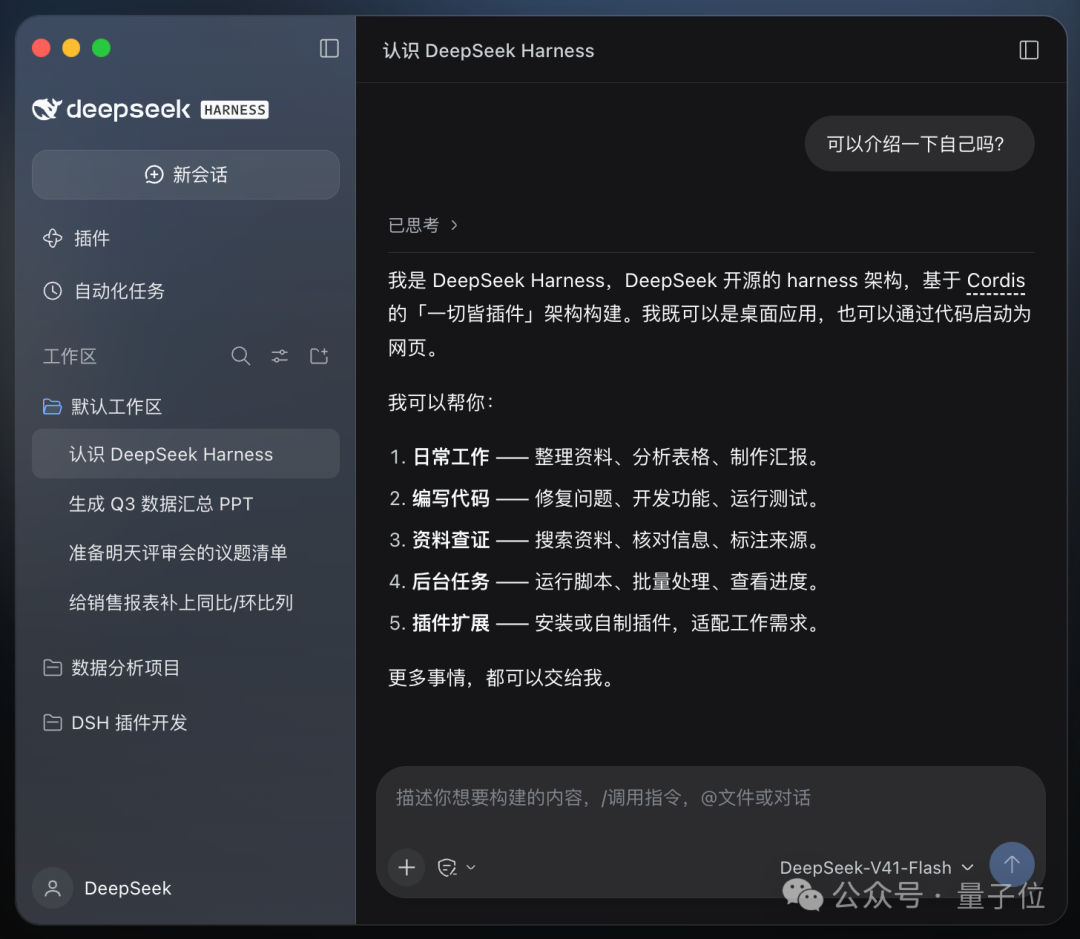The height and width of the screenshot is (939, 1080).
Task: Open 给销售报表补上同比/环比列 conversation
Action: 181,602
